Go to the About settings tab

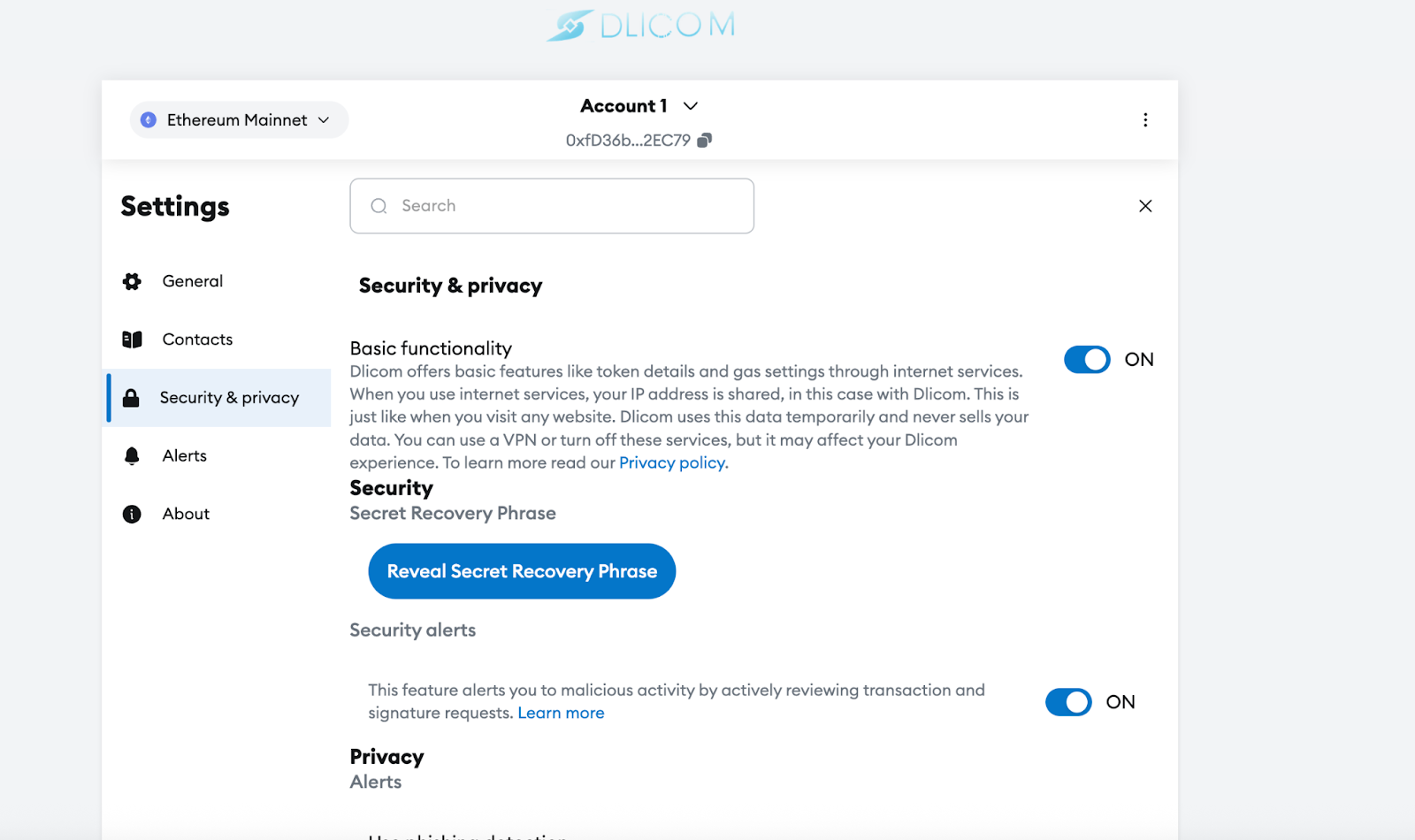point(186,515)
